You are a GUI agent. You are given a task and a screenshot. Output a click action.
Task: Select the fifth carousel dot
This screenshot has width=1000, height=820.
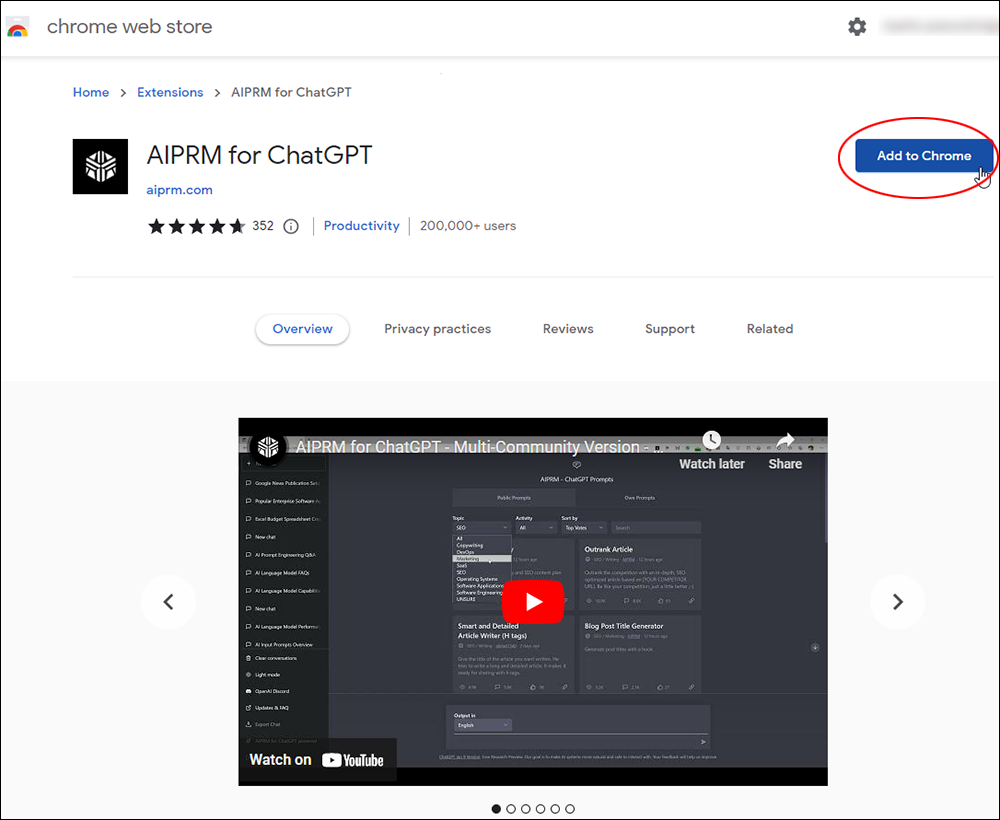(555, 809)
